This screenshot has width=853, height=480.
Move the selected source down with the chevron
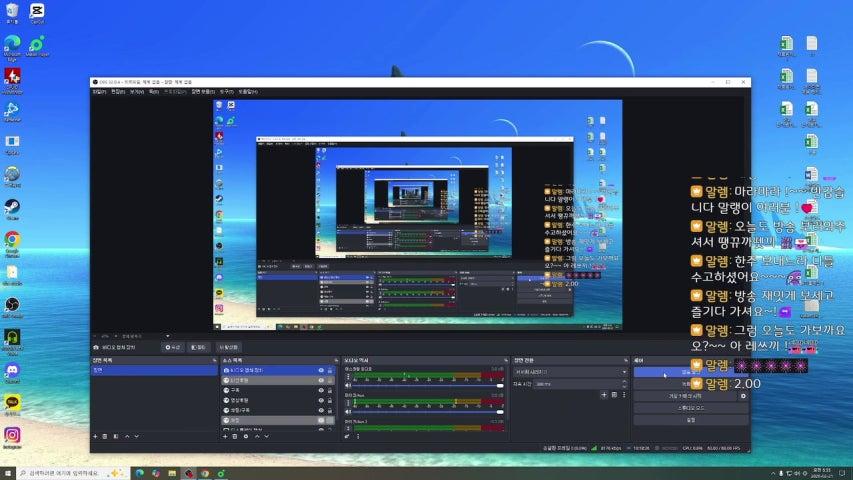pos(268,436)
